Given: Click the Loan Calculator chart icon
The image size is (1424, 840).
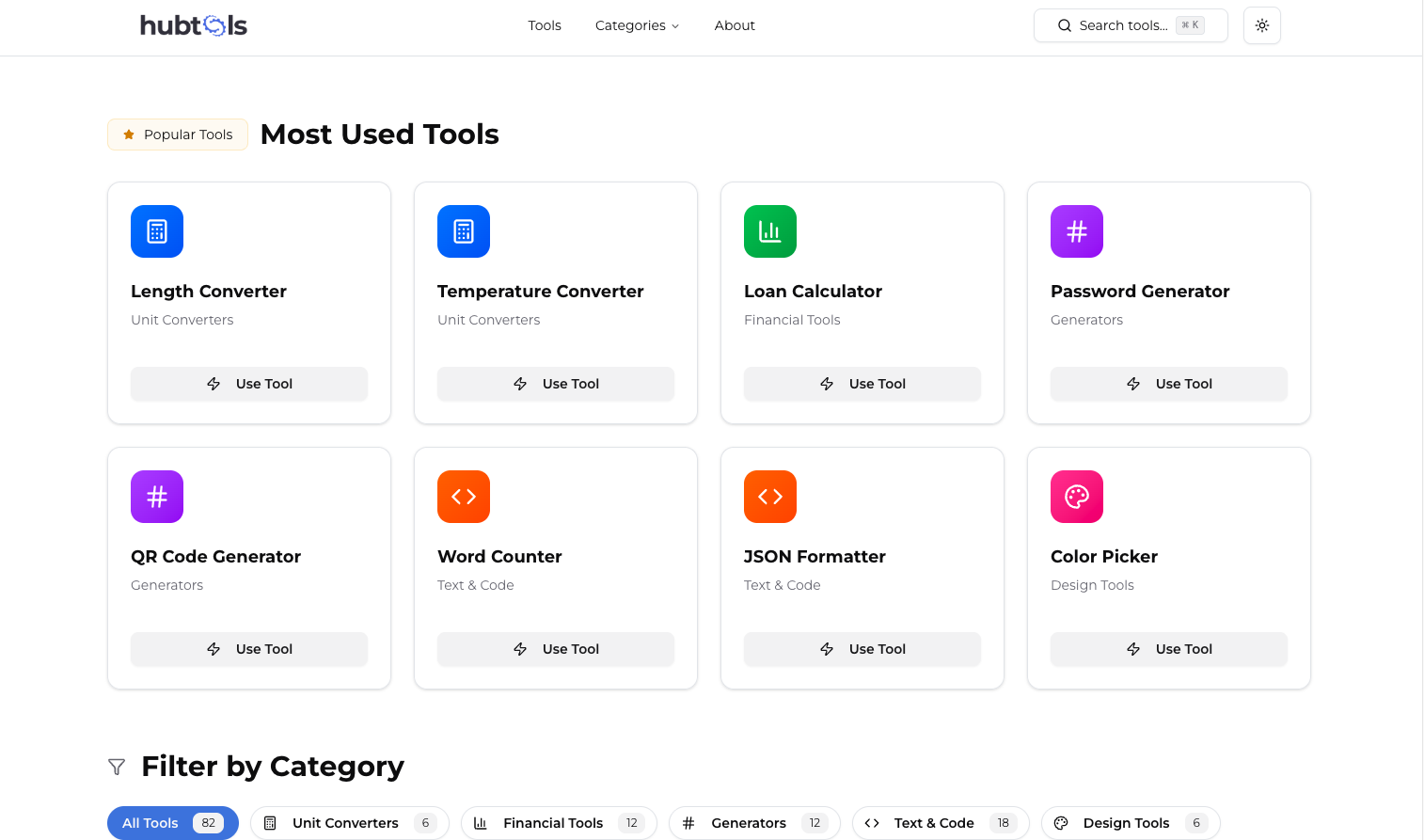Looking at the screenshot, I should pyautogui.click(x=769, y=231).
